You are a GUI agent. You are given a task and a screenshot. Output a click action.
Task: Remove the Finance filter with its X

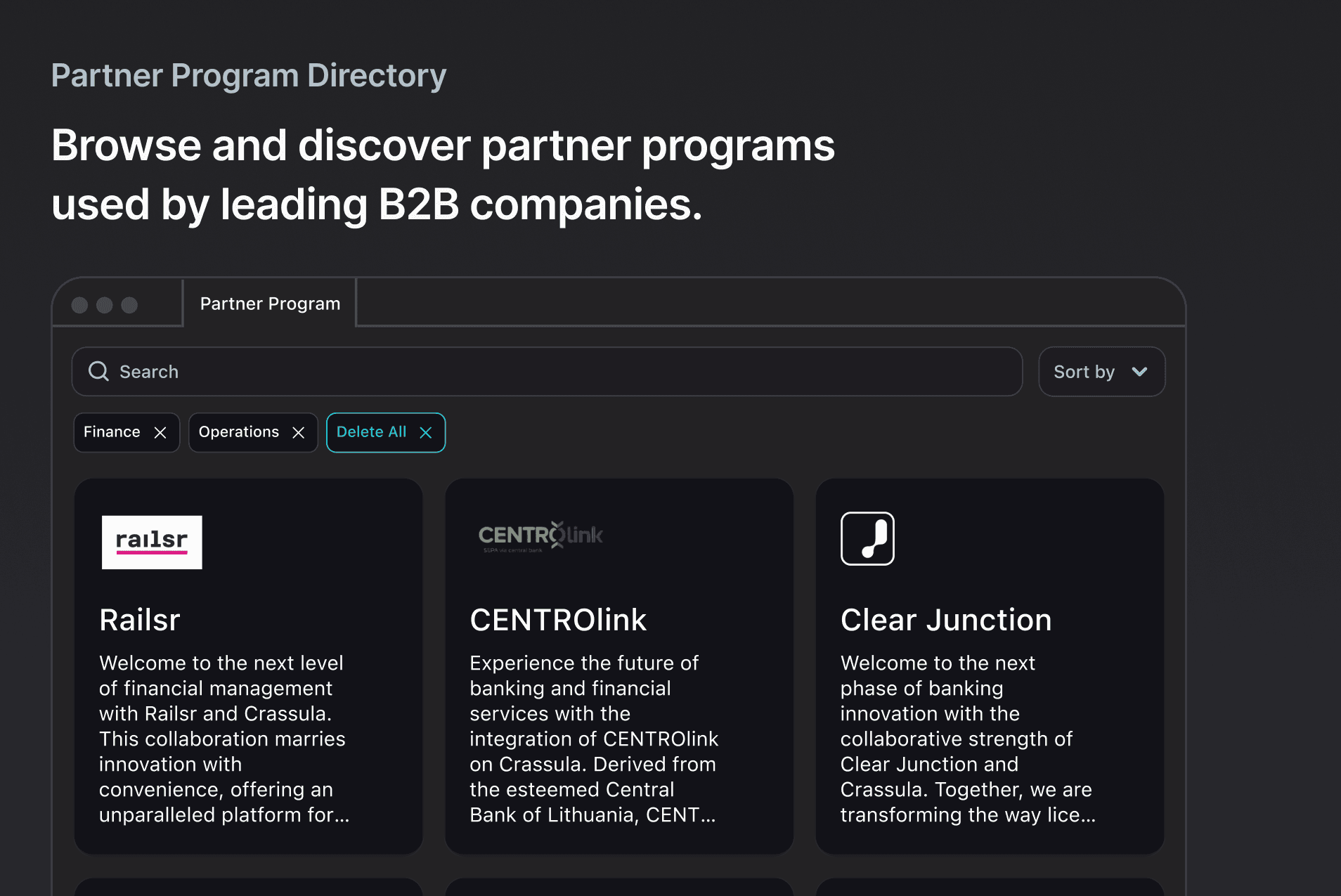tap(160, 432)
